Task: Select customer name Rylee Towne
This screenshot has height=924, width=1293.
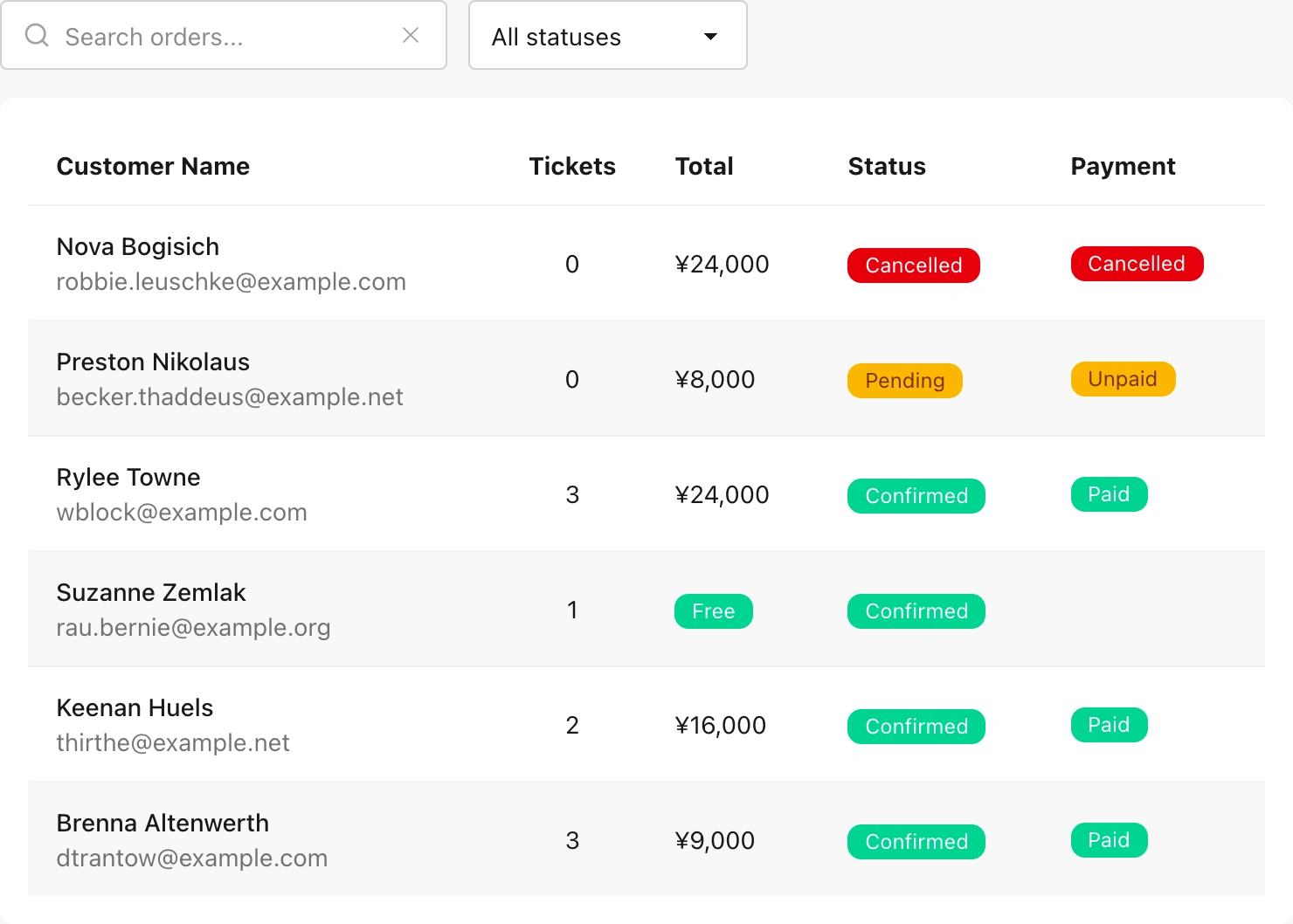Action: point(128,477)
